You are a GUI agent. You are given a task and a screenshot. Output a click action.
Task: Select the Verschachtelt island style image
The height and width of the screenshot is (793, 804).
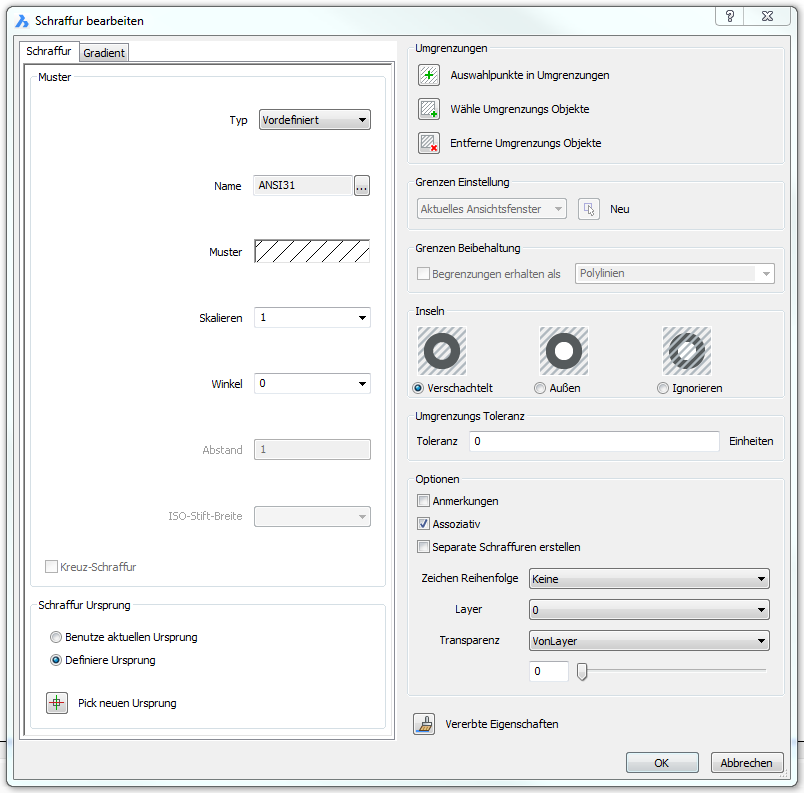442,351
